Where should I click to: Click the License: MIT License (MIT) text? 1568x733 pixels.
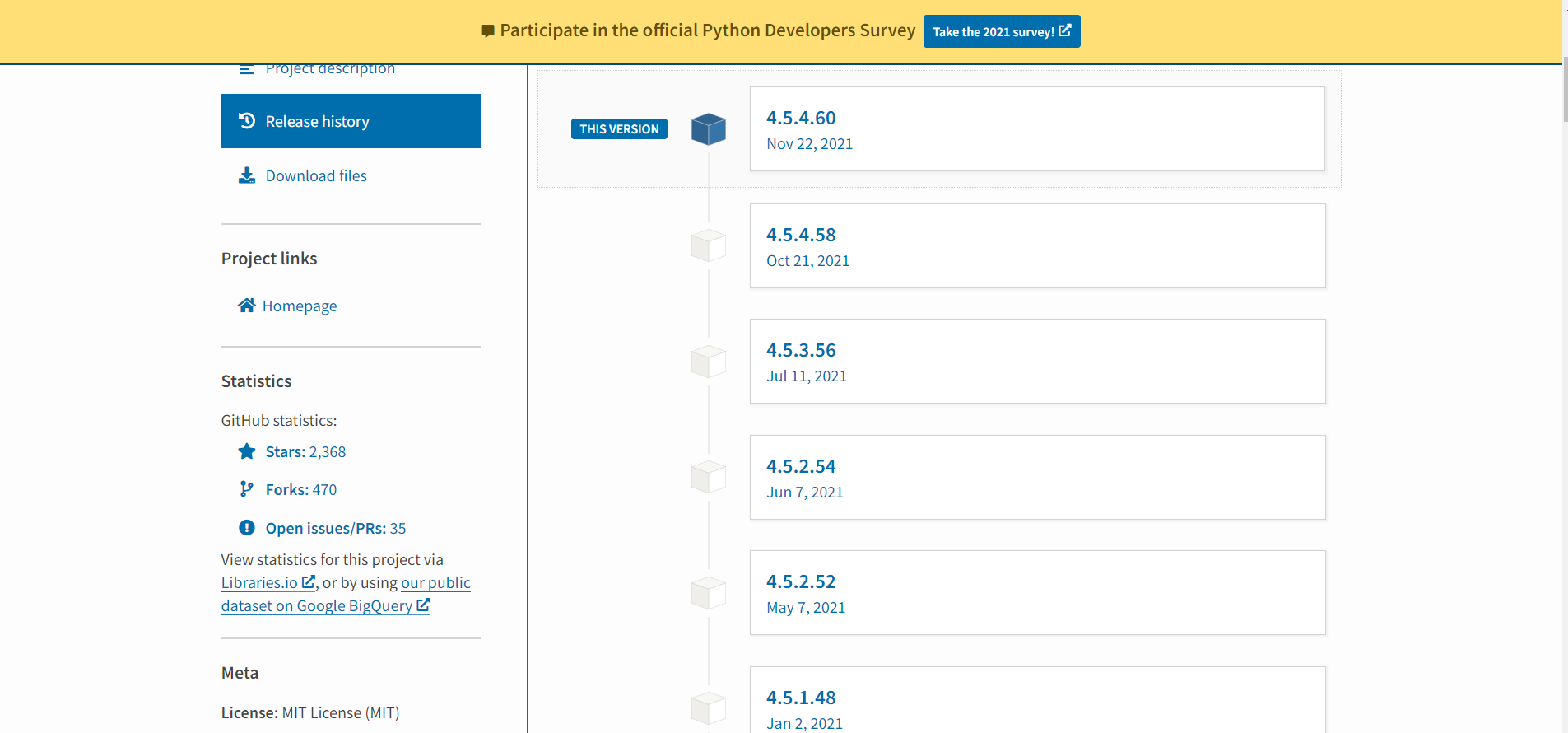pos(310,713)
